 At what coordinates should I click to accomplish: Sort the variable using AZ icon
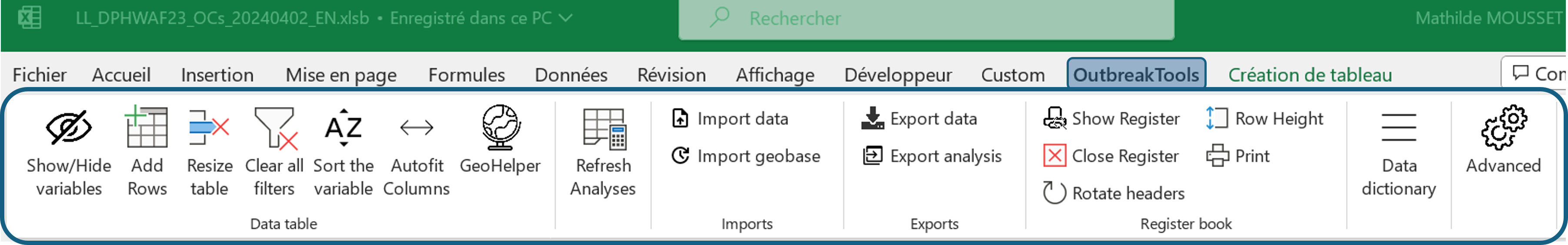pyautogui.click(x=344, y=128)
